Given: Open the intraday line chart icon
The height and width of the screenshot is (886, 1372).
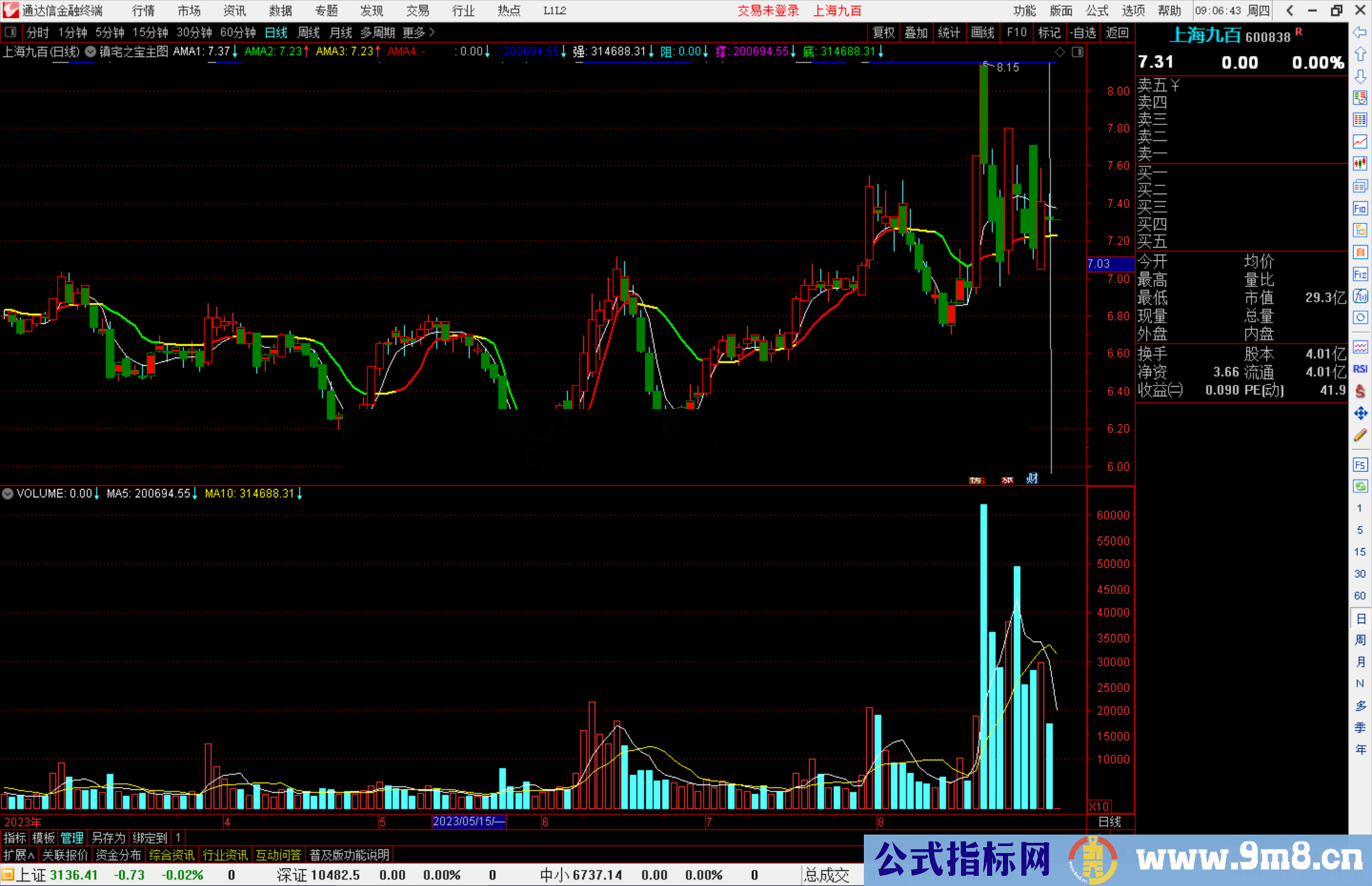Looking at the screenshot, I should (1360, 142).
